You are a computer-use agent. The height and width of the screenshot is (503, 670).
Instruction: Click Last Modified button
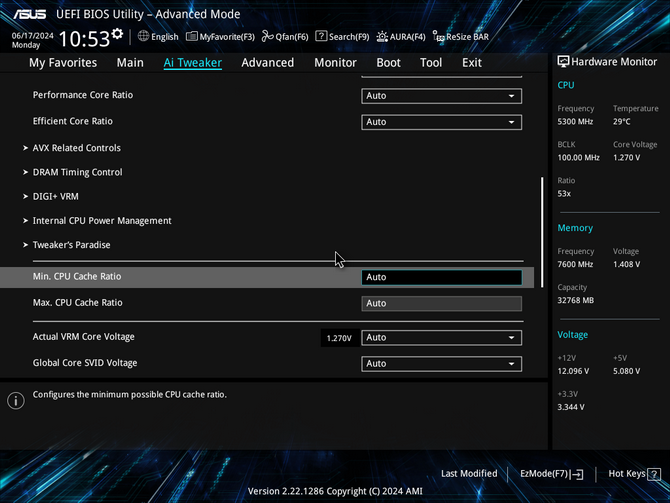469,474
